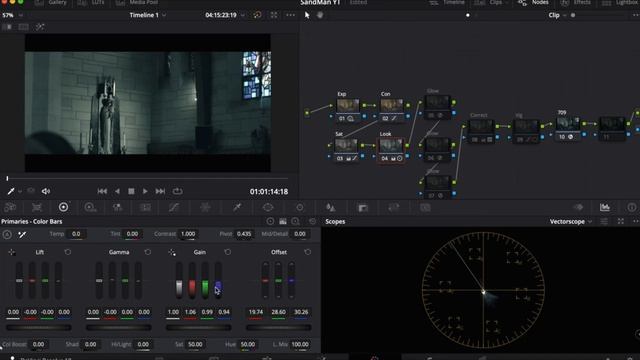Click the auto balance icon
Screen dimensions: 640x360
click(7, 234)
